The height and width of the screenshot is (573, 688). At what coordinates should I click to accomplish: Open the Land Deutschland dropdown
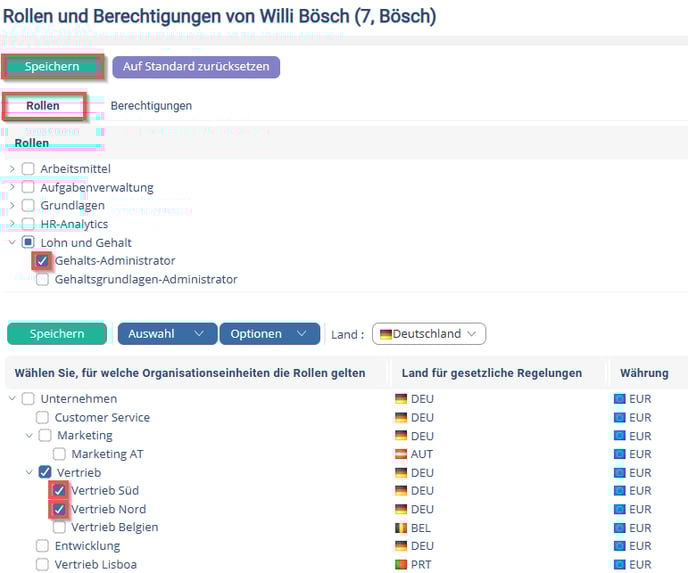click(428, 334)
